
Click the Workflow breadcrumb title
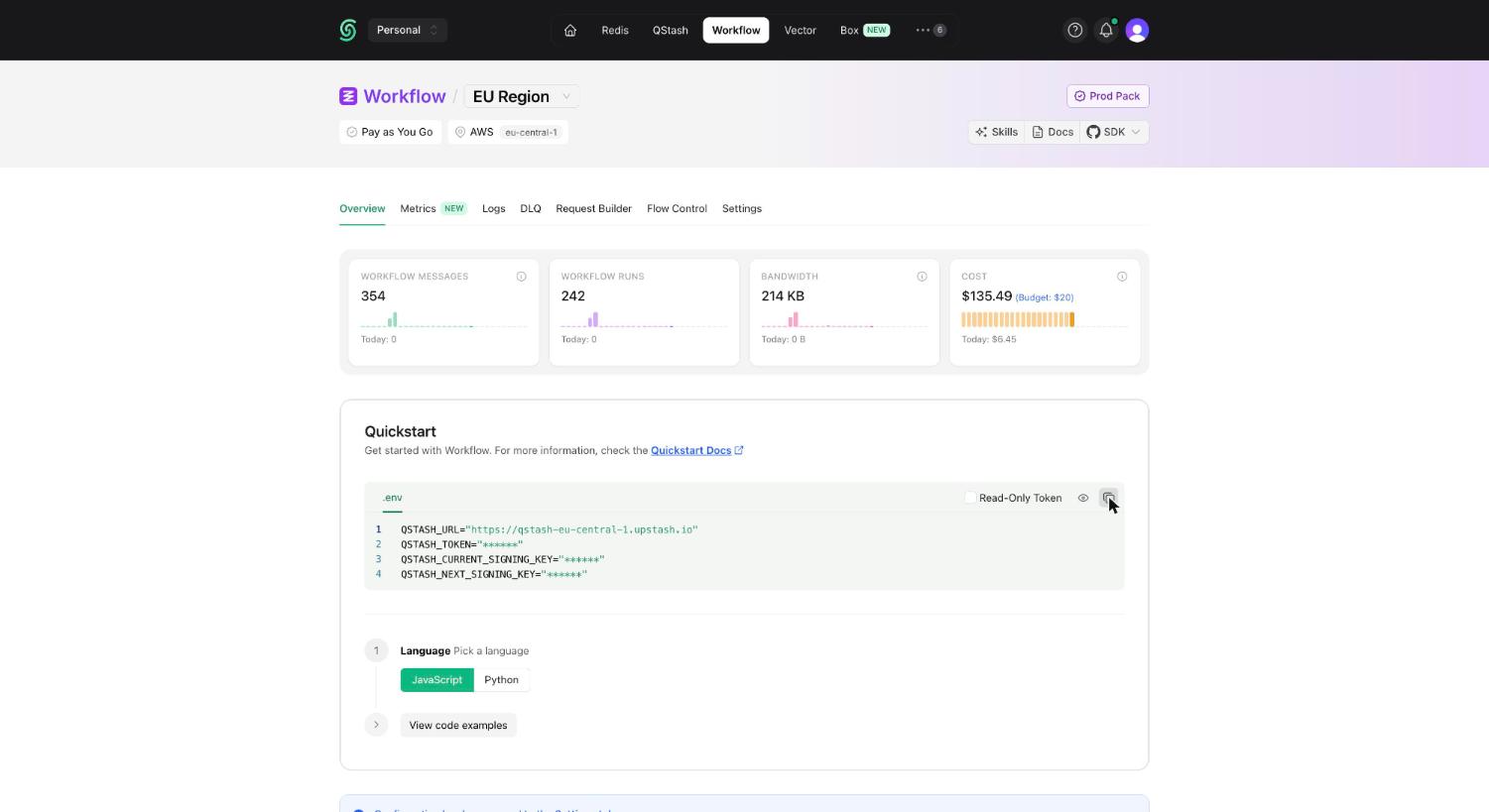pyautogui.click(x=405, y=96)
